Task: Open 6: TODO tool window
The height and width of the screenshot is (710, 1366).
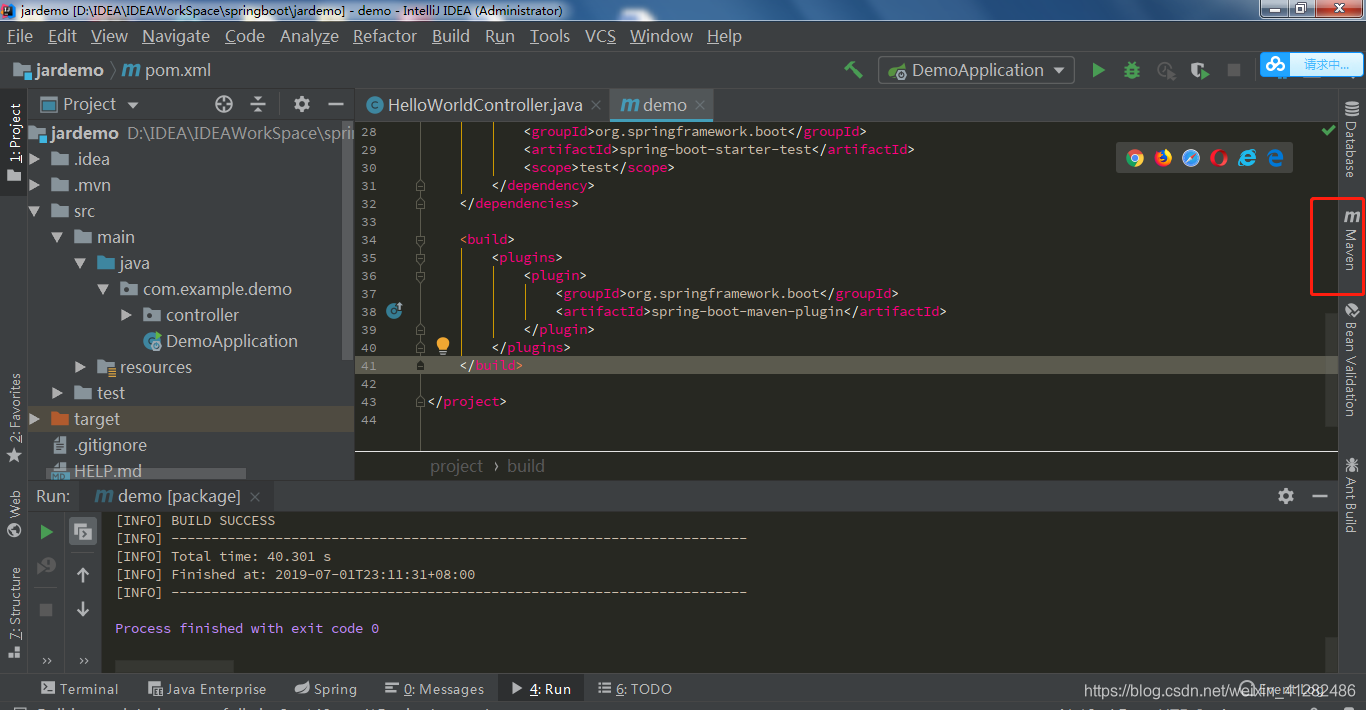Action: pyautogui.click(x=635, y=689)
